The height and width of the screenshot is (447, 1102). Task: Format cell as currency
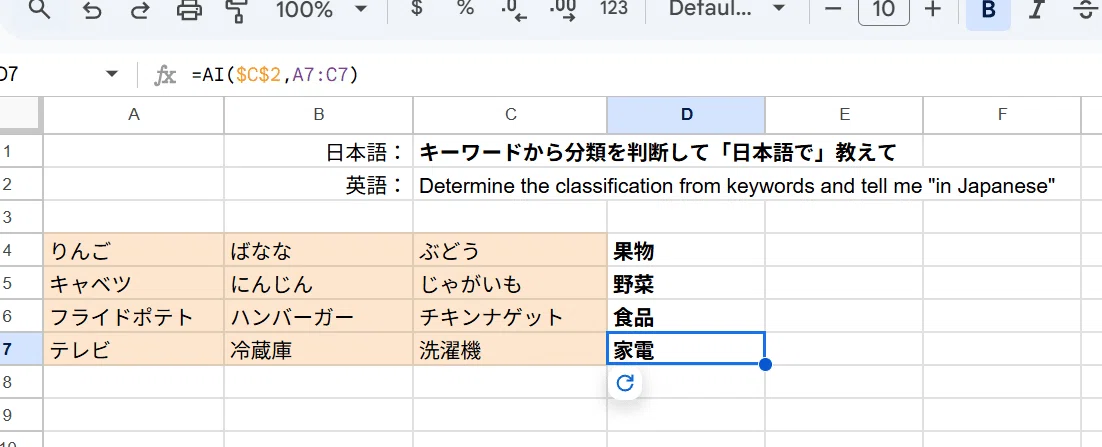416,8
